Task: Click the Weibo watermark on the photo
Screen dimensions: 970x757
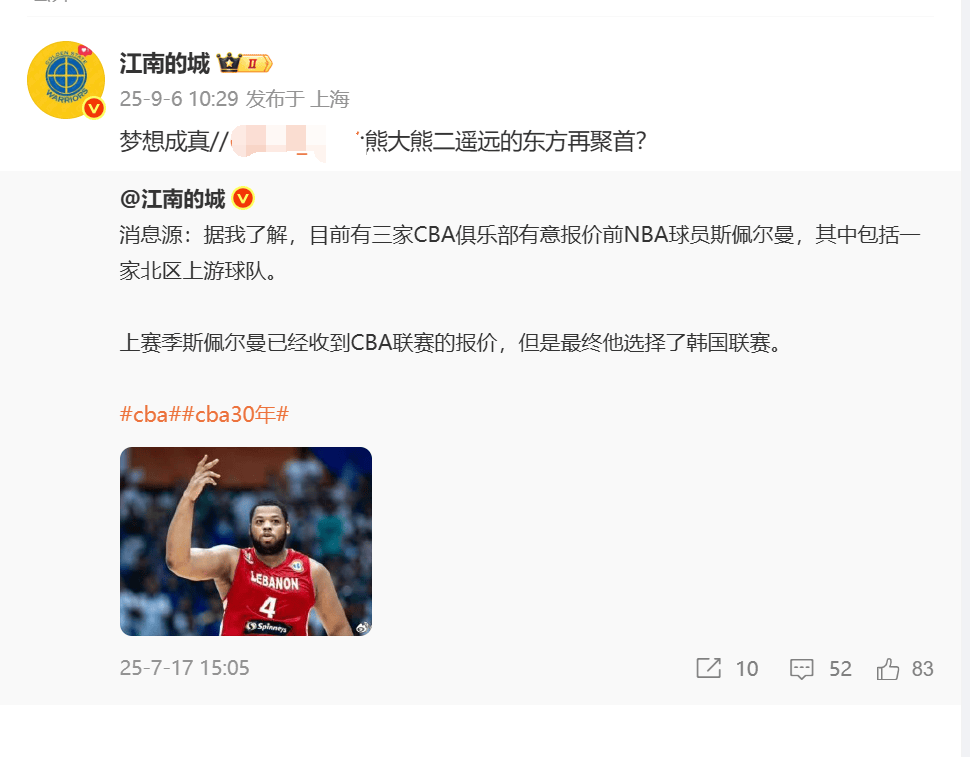Action: coord(362,627)
